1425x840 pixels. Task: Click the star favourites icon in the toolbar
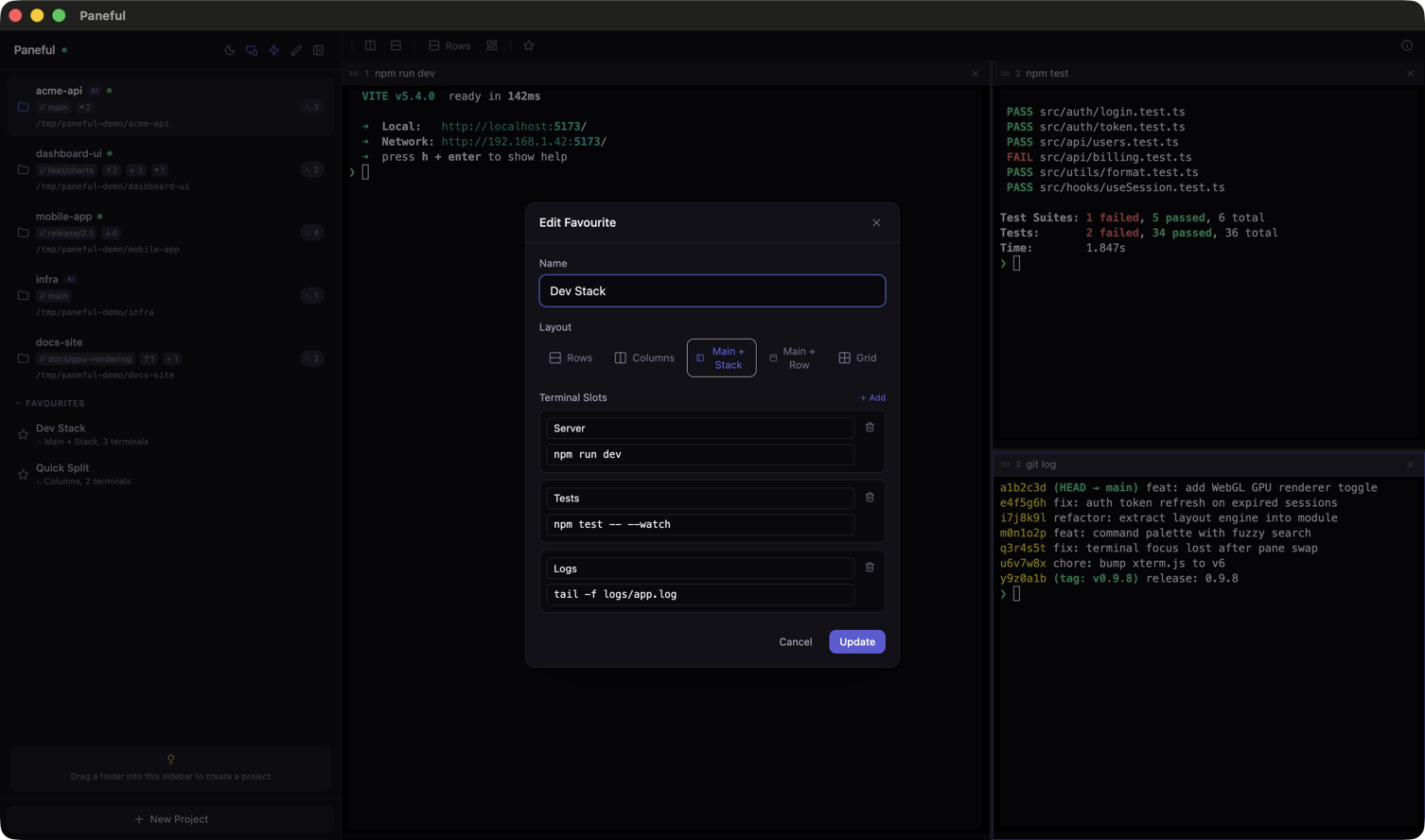528,44
